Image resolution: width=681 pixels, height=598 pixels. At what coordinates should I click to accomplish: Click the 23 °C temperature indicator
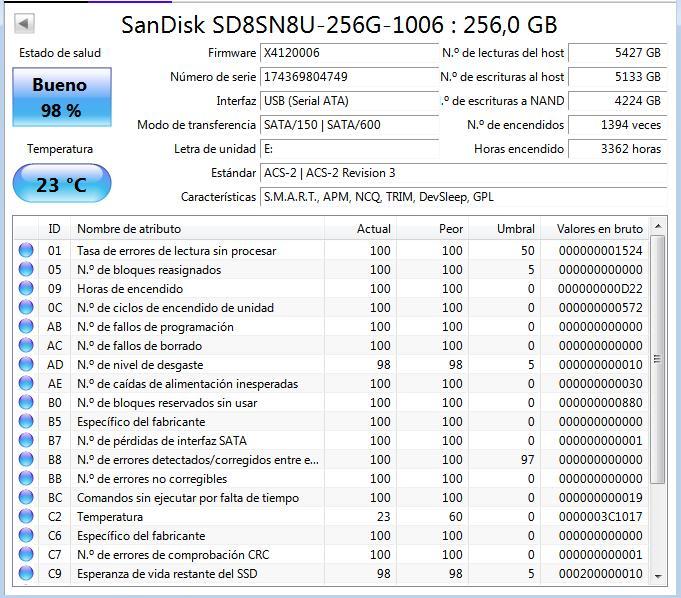pyautogui.click(x=62, y=184)
